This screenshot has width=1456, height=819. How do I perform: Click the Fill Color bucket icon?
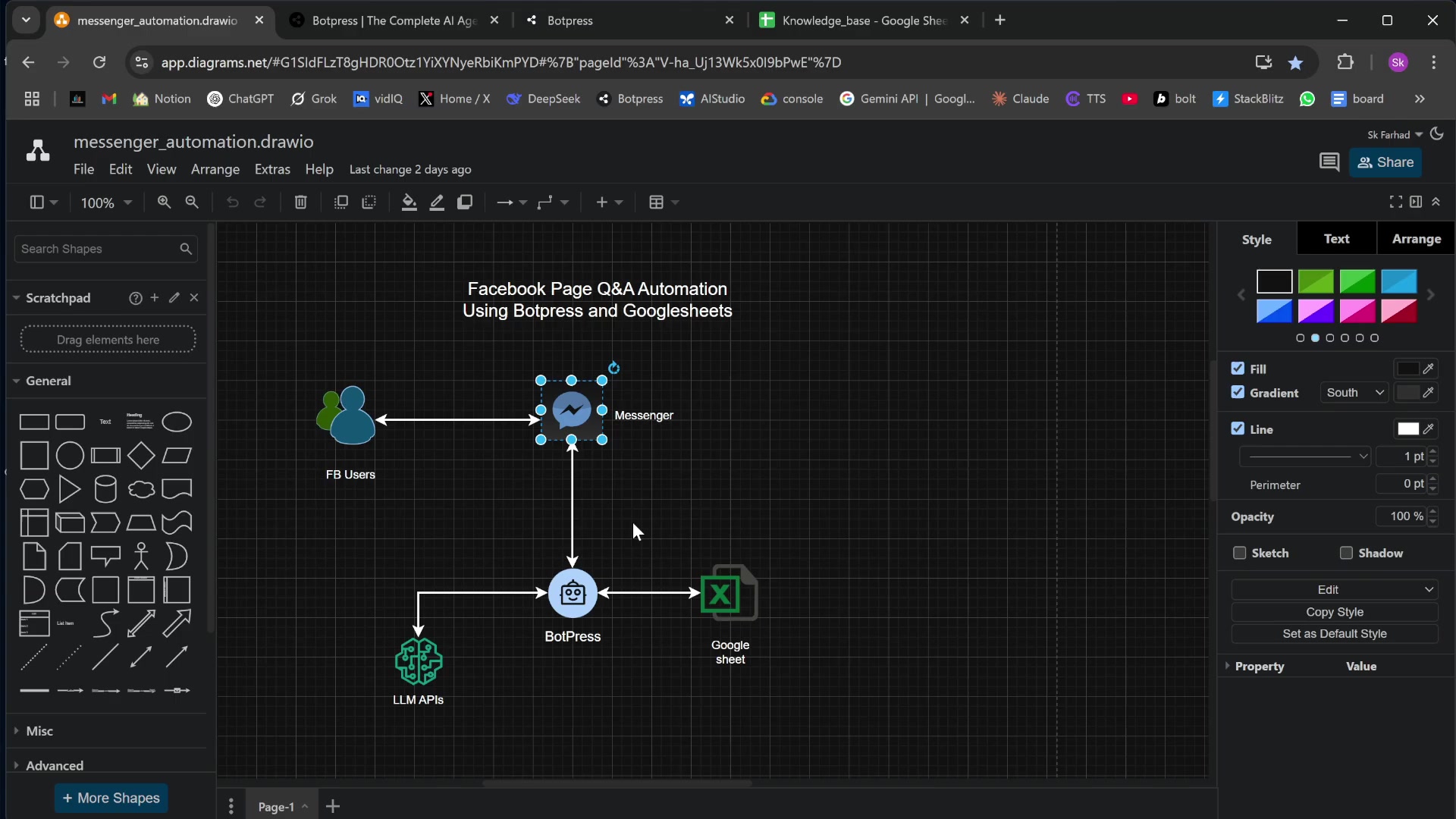409,202
